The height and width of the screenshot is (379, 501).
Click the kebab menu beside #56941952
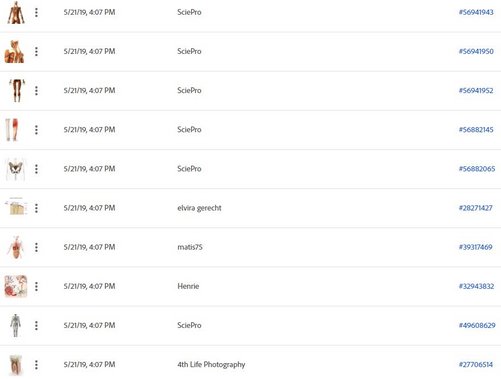36,91
